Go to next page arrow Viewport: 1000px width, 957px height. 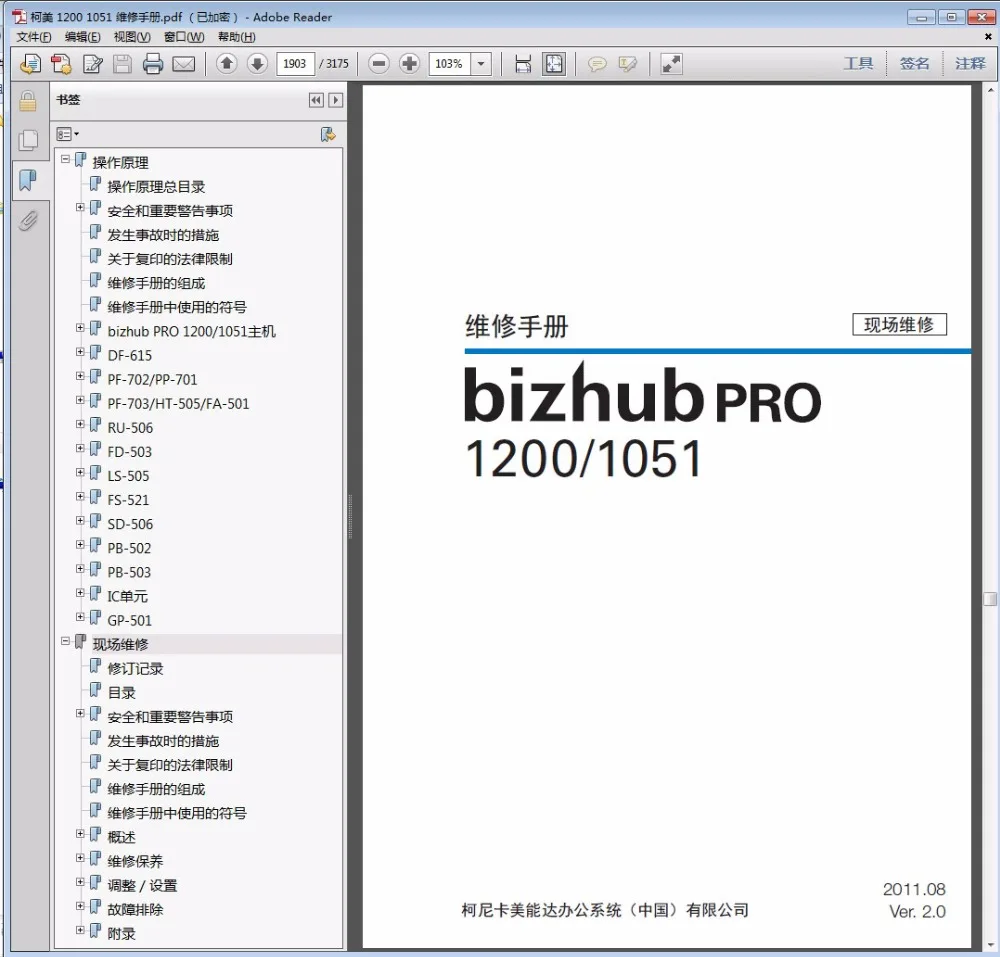(x=257, y=64)
